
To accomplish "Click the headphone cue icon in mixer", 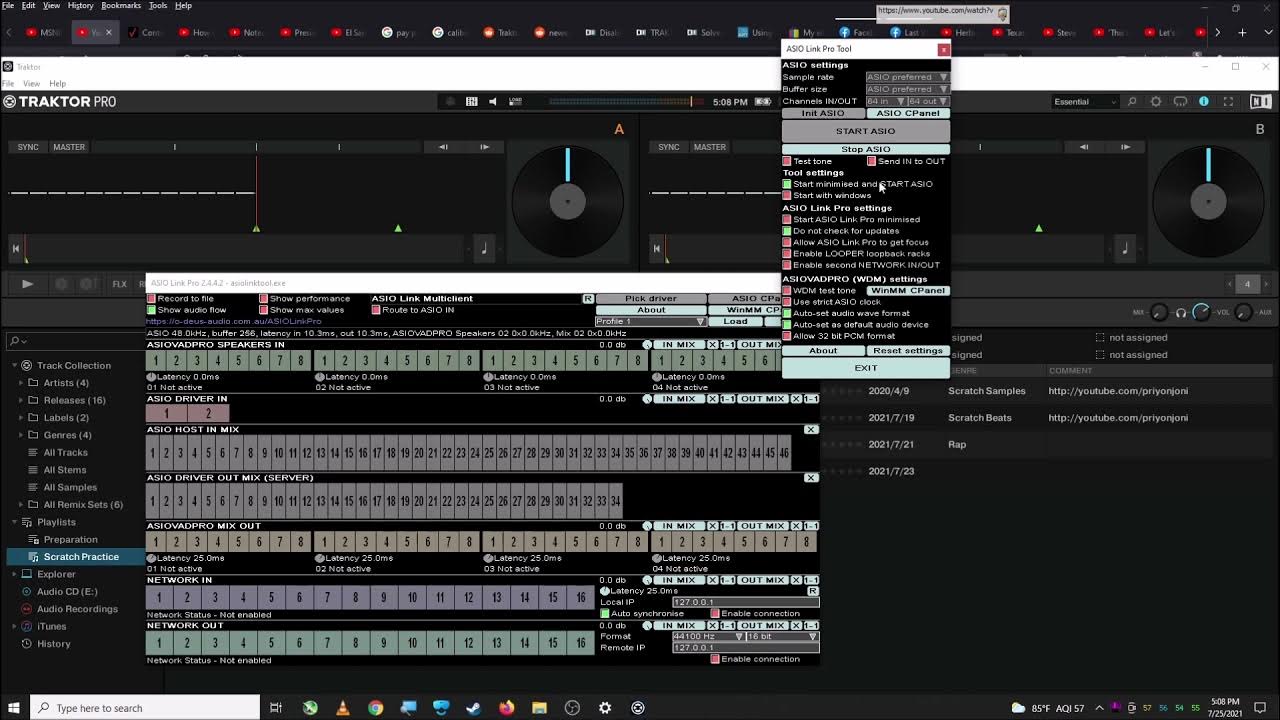I will [1181, 313].
